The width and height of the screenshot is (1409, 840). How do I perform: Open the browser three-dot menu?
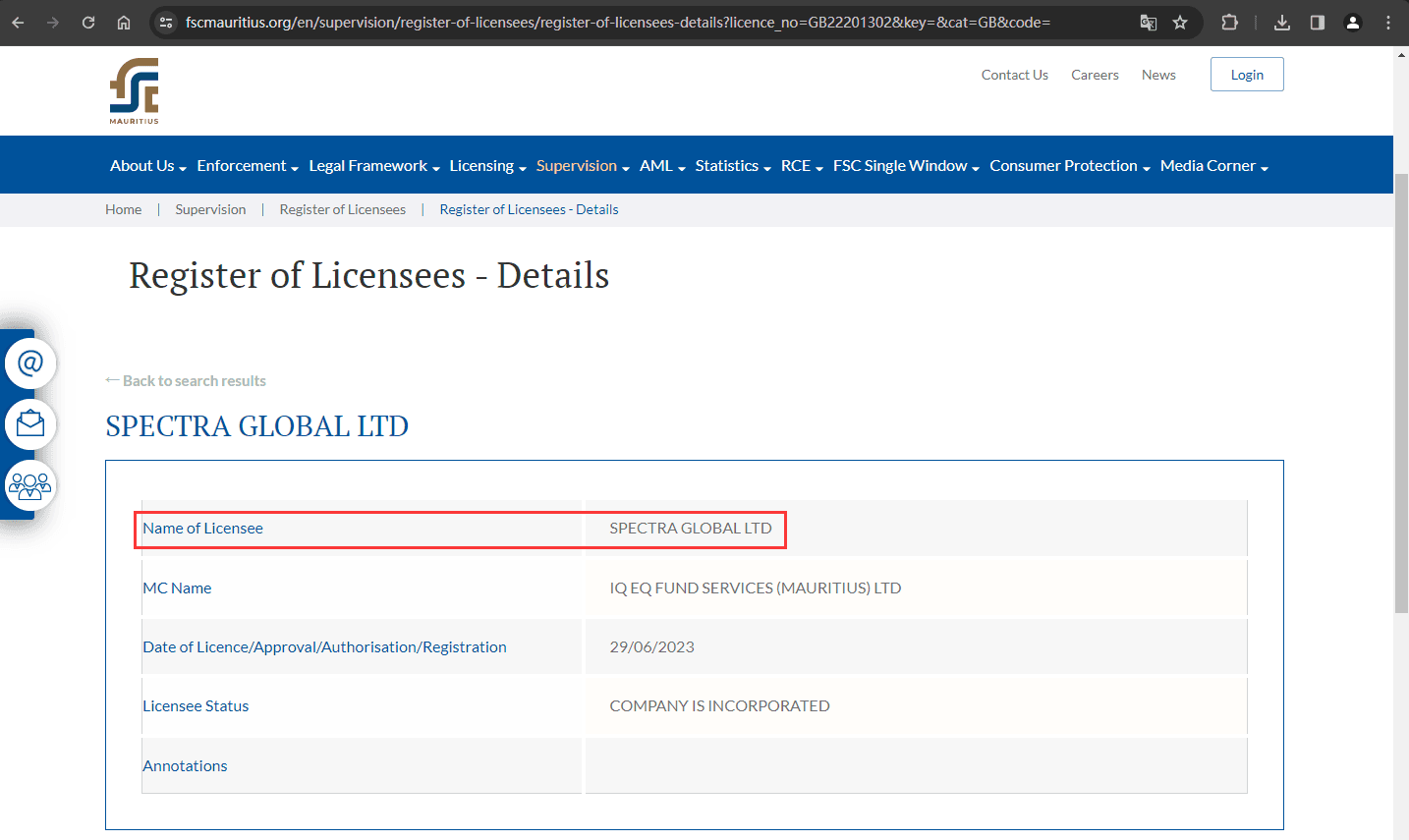click(x=1388, y=23)
